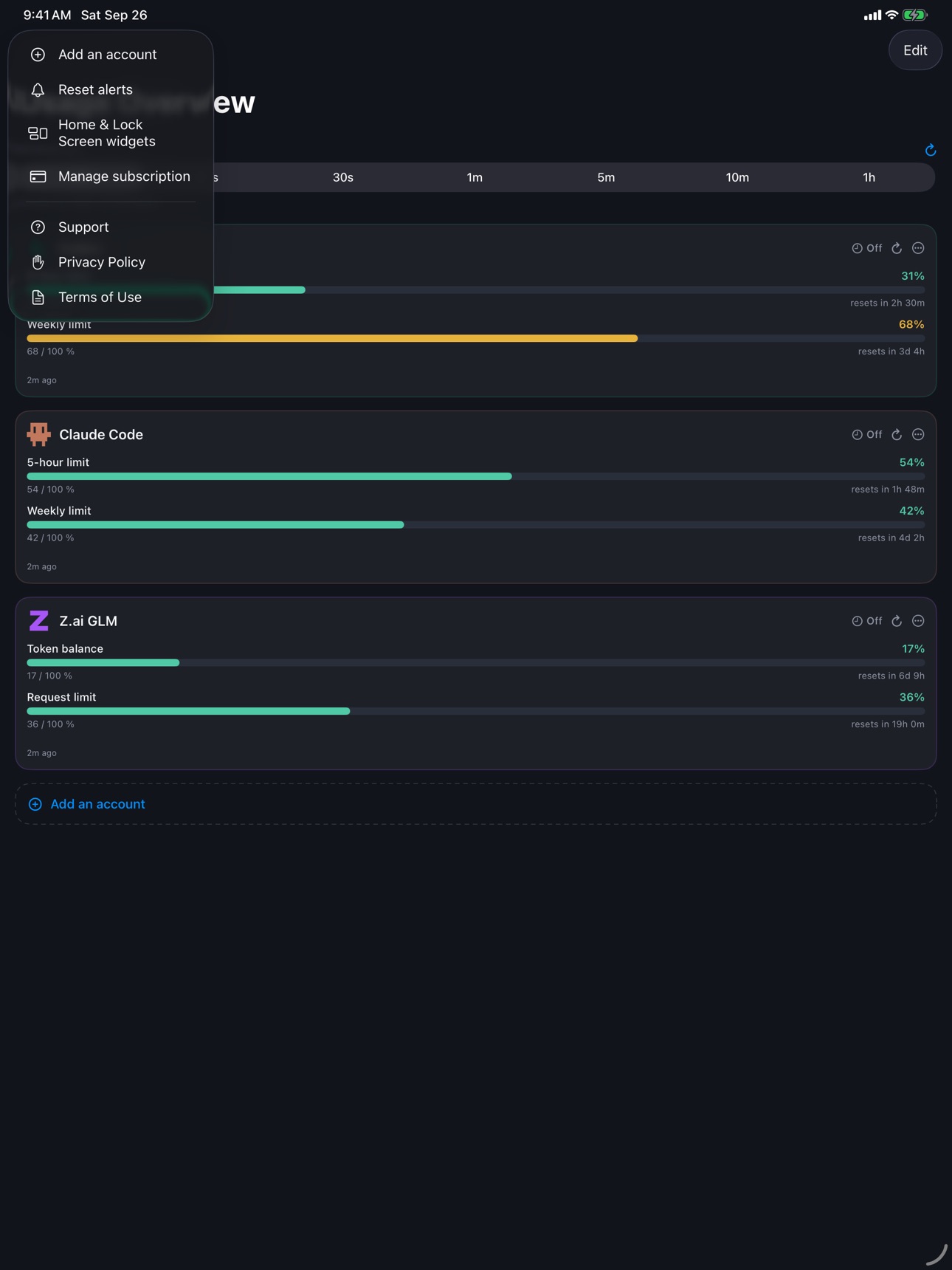Click the '54 / 100 %' value
952x1270 pixels.
click(x=50, y=490)
